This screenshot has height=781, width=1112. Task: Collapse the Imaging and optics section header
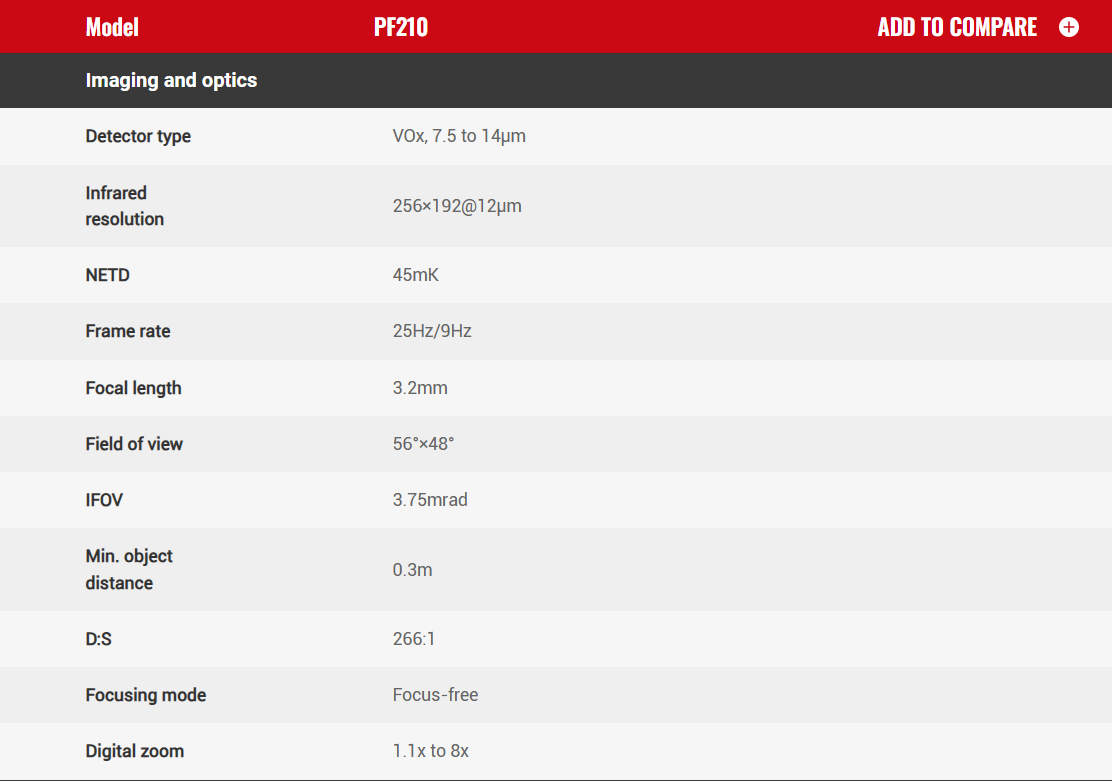click(171, 80)
